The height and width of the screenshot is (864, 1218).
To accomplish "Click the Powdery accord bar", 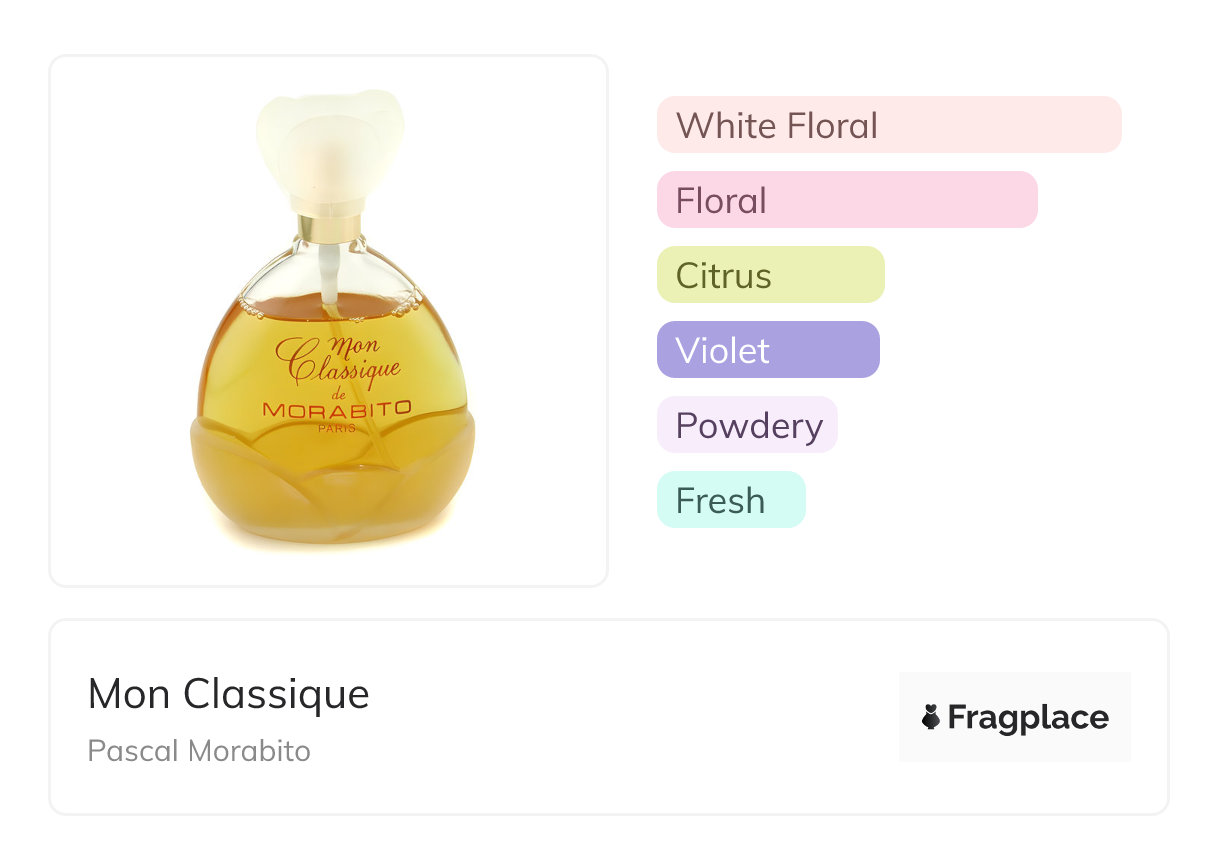I will (x=746, y=425).
